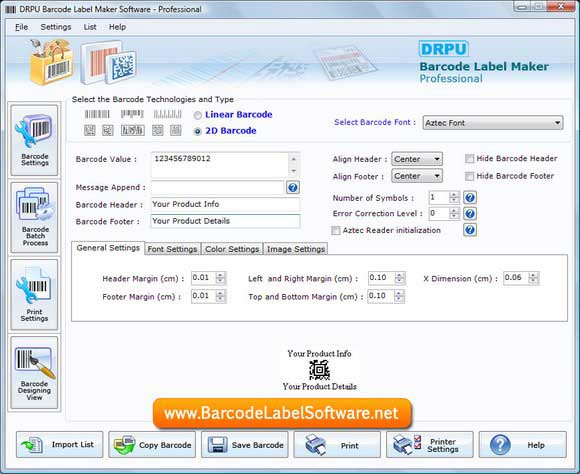Viewport: 580px width, 474px height.
Task: Click the help icon for Number of Symbols
Action: coord(470,198)
